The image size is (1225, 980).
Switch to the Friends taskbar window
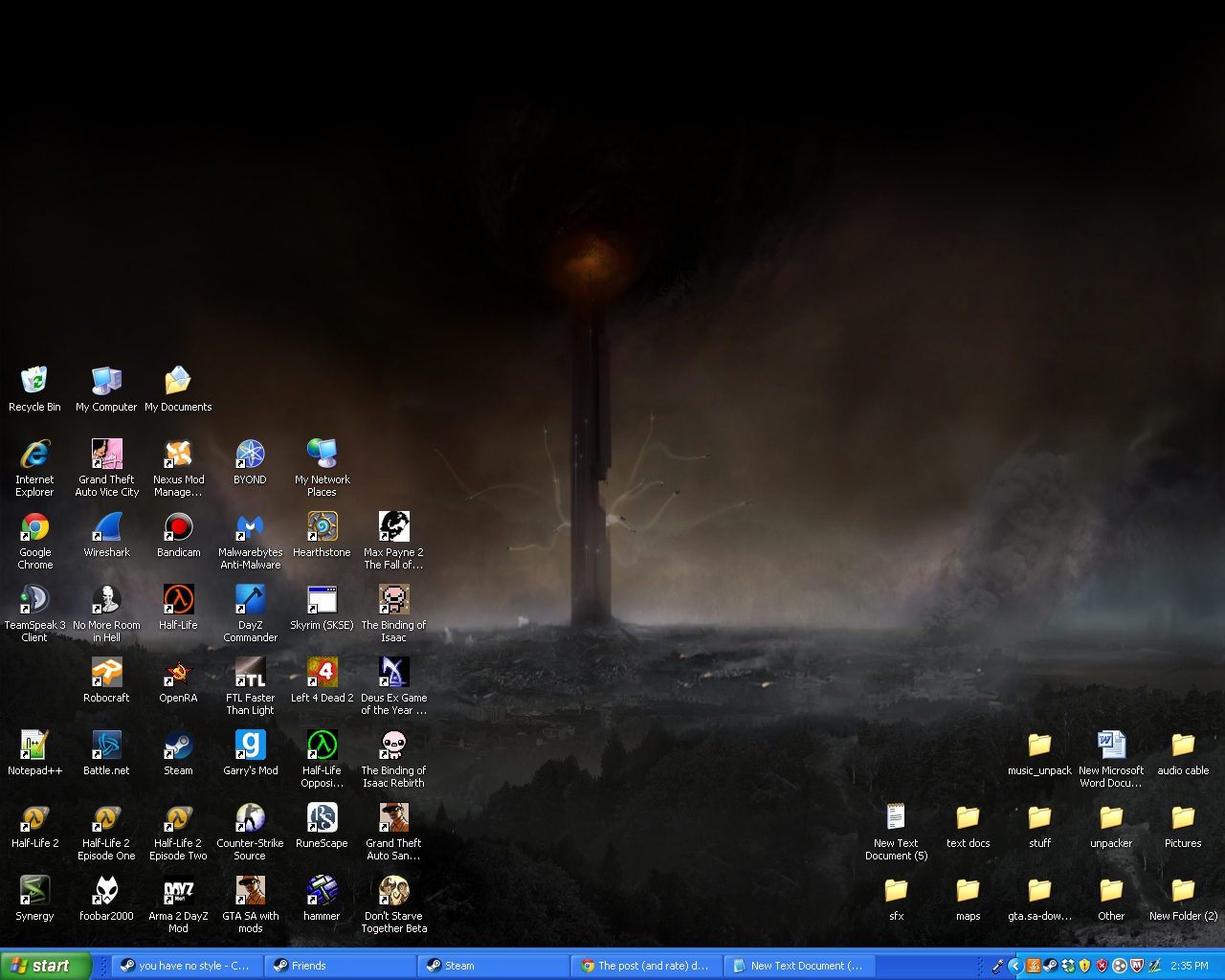(x=341, y=966)
